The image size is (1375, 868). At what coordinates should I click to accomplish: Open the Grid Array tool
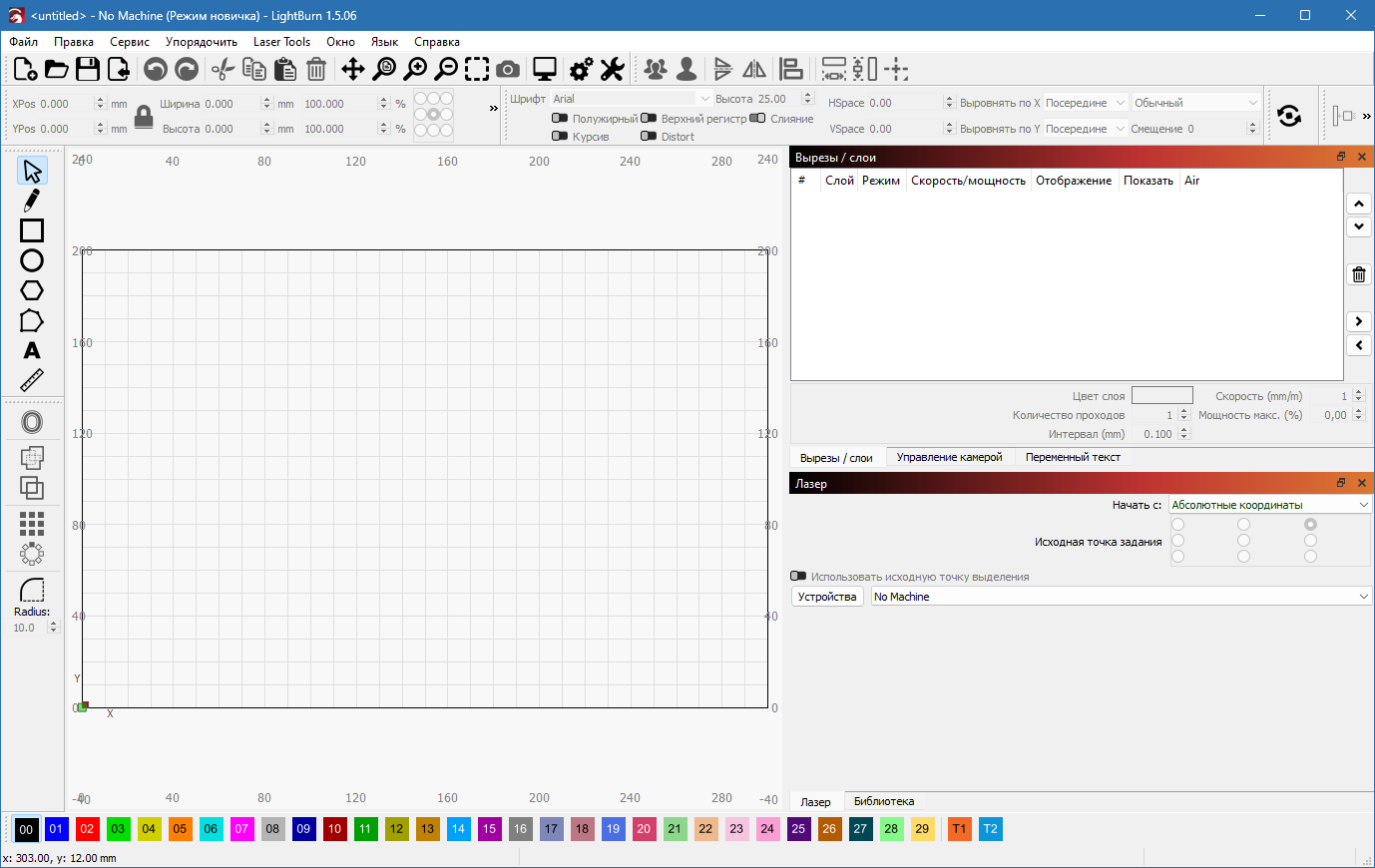(32, 523)
